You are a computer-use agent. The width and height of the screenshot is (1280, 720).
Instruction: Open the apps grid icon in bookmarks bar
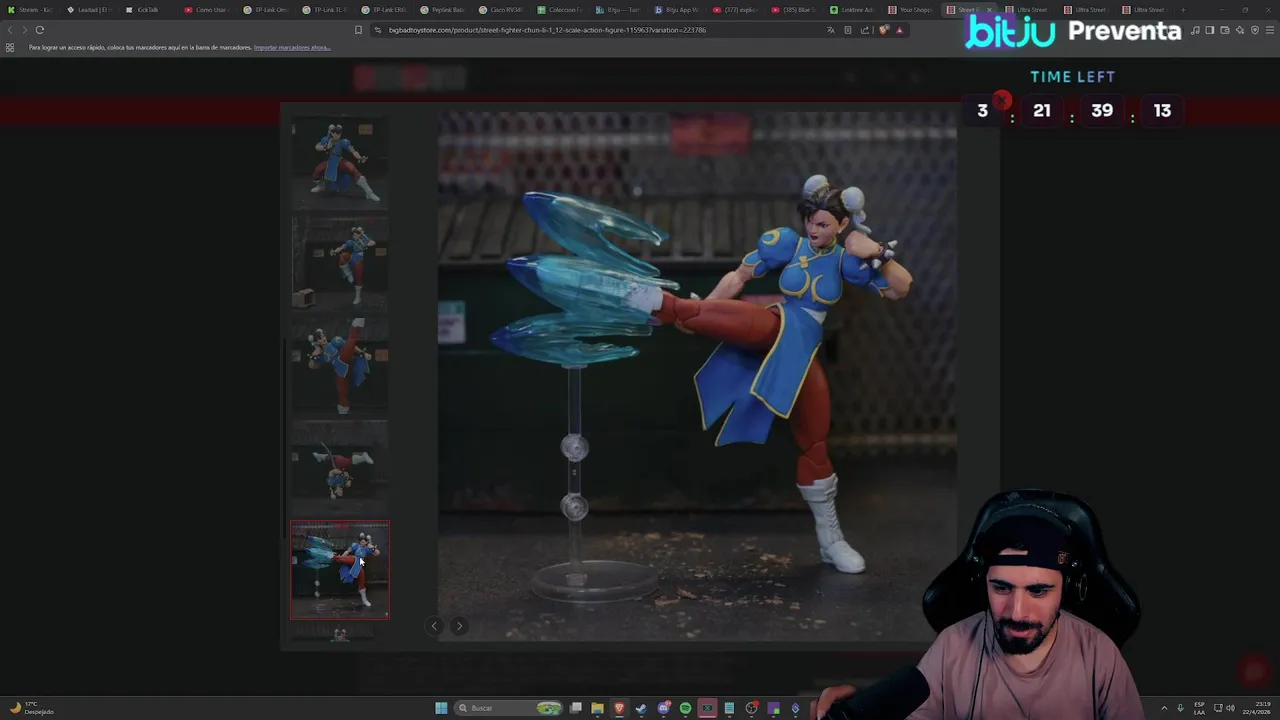(x=10, y=47)
